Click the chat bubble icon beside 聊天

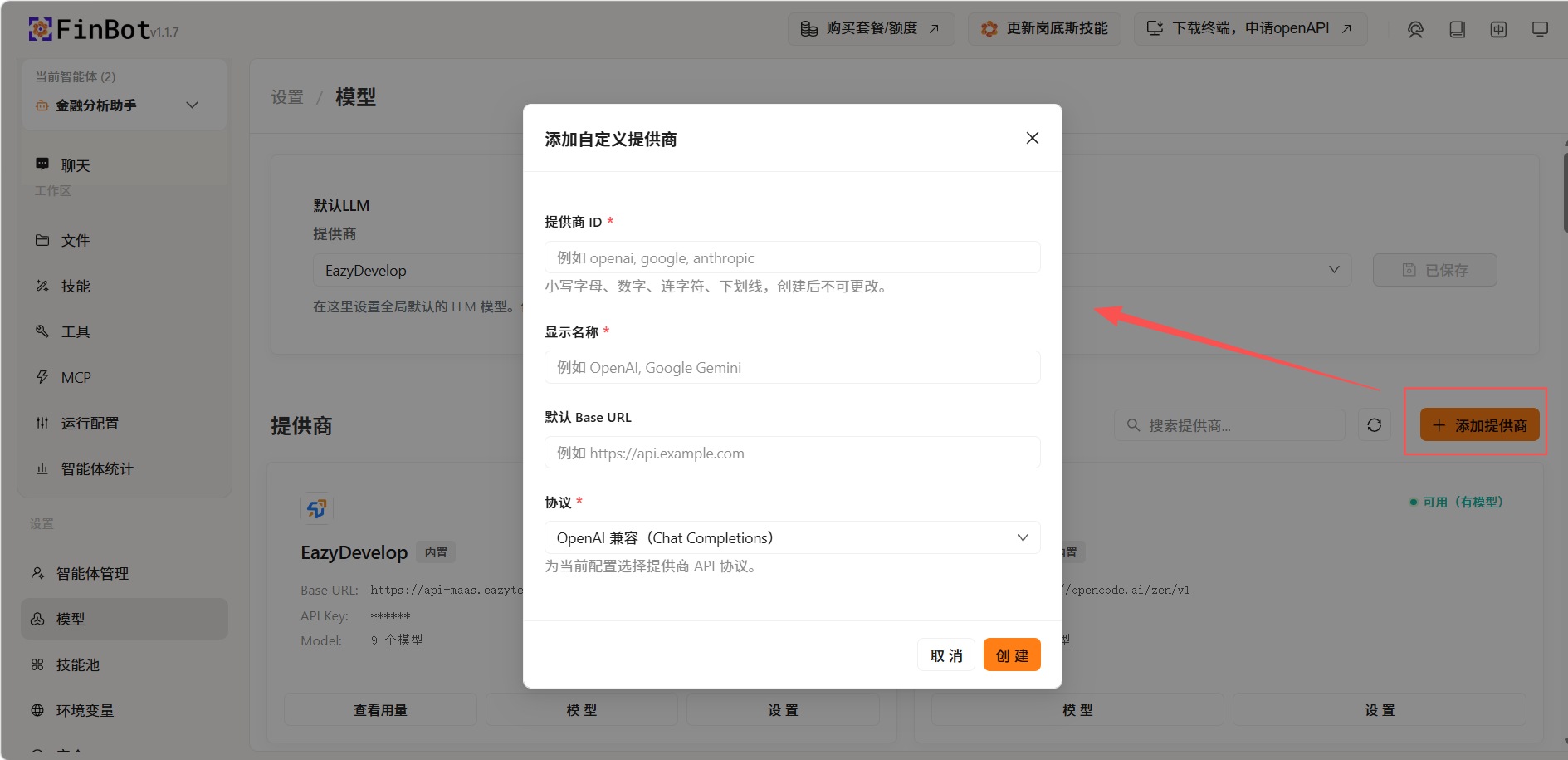tap(42, 164)
